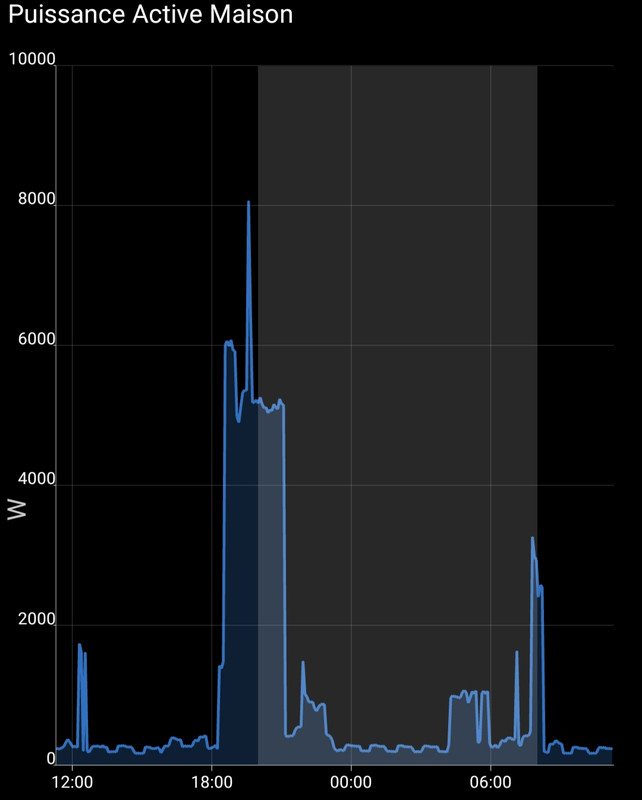Click the 06:00 time axis label
The height and width of the screenshot is (800, 642).
coord(490,782)
